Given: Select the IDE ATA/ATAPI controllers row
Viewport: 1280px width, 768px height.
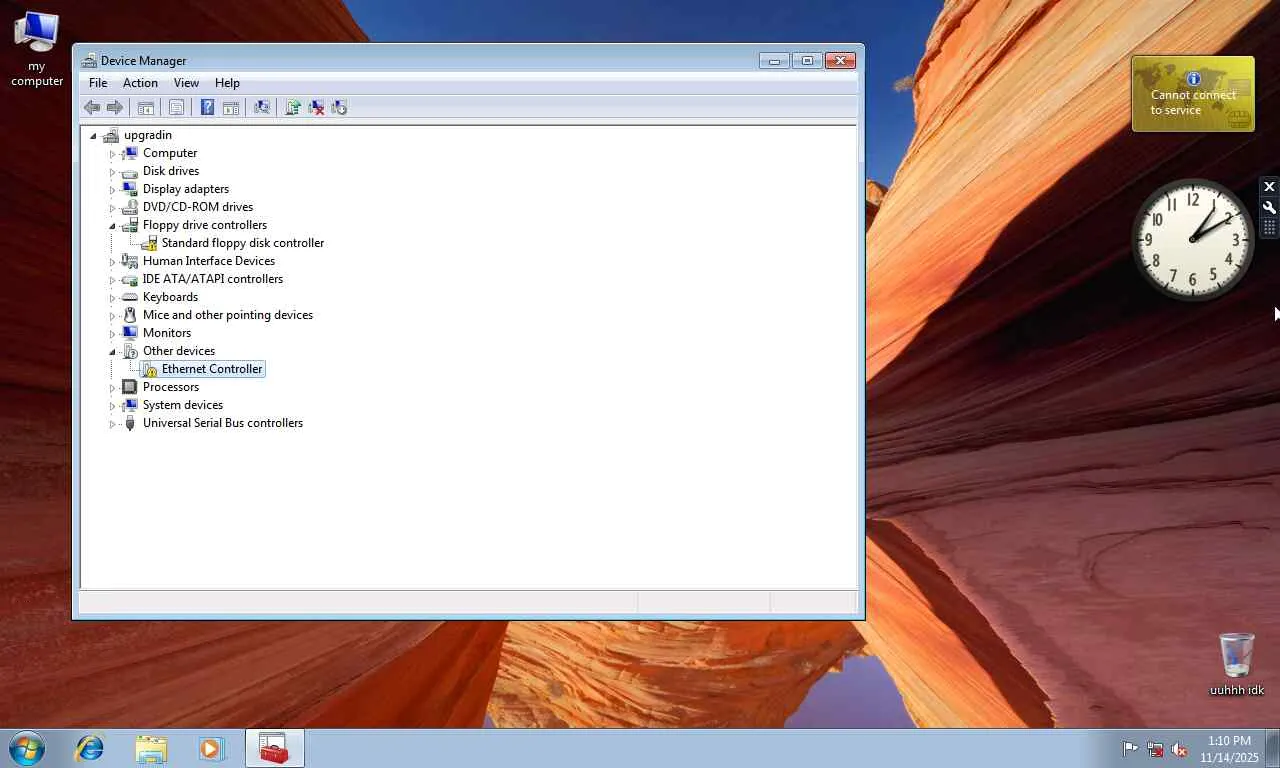Looking at the screenshot, I should click(x=213, y=279).
